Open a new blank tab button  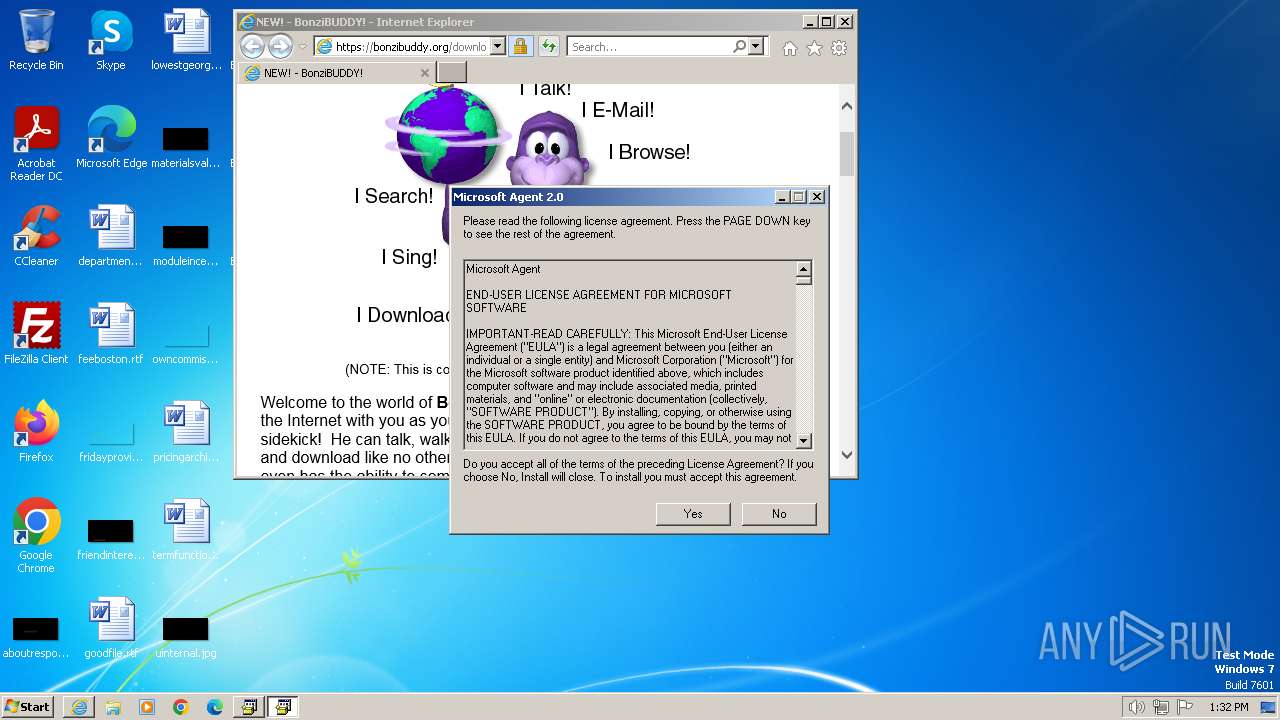452,72
